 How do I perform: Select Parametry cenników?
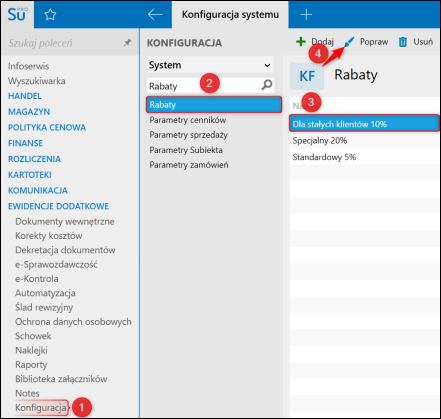click(x=188, y=120)
